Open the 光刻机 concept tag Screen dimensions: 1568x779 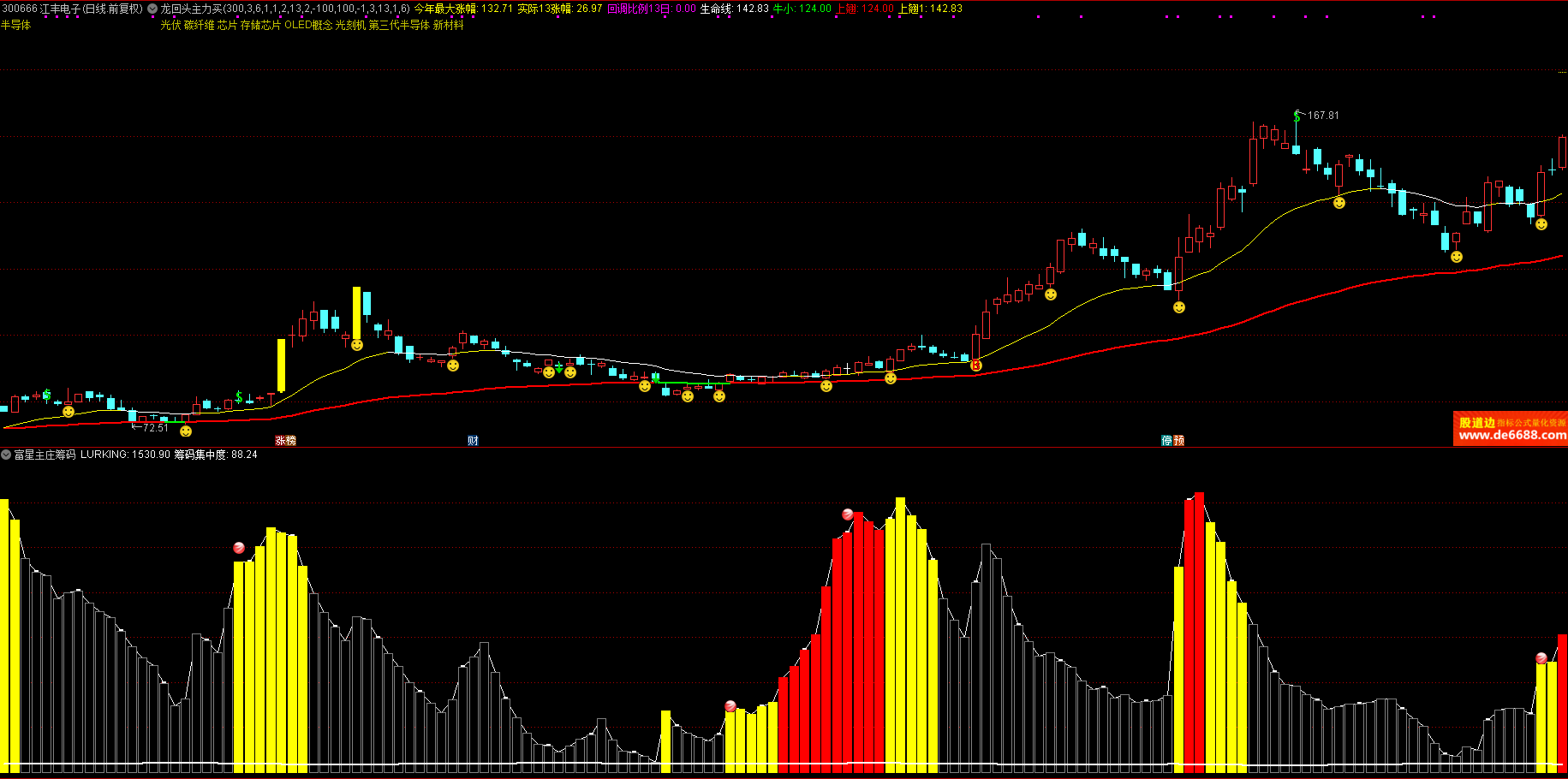349,25
